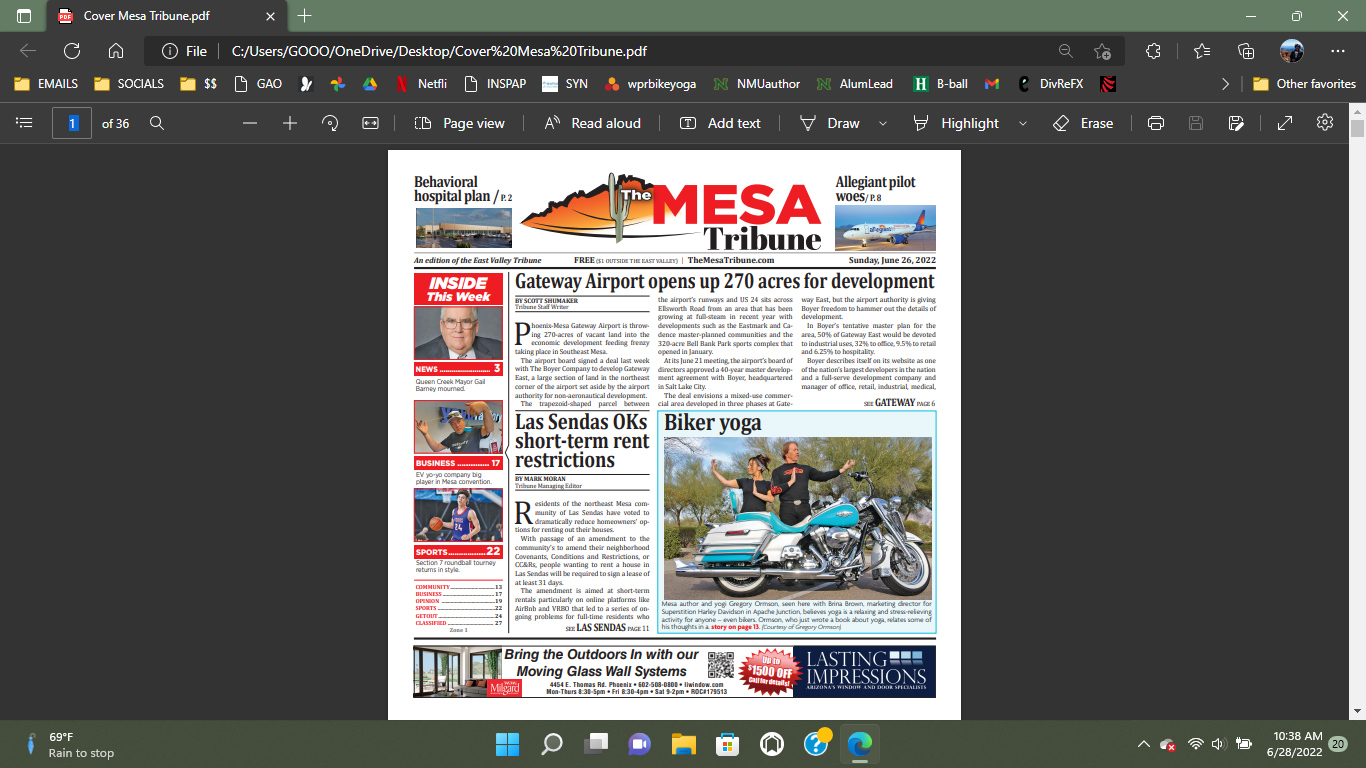Click the page number input field
1366x768 pixels.
pos(72,123)
